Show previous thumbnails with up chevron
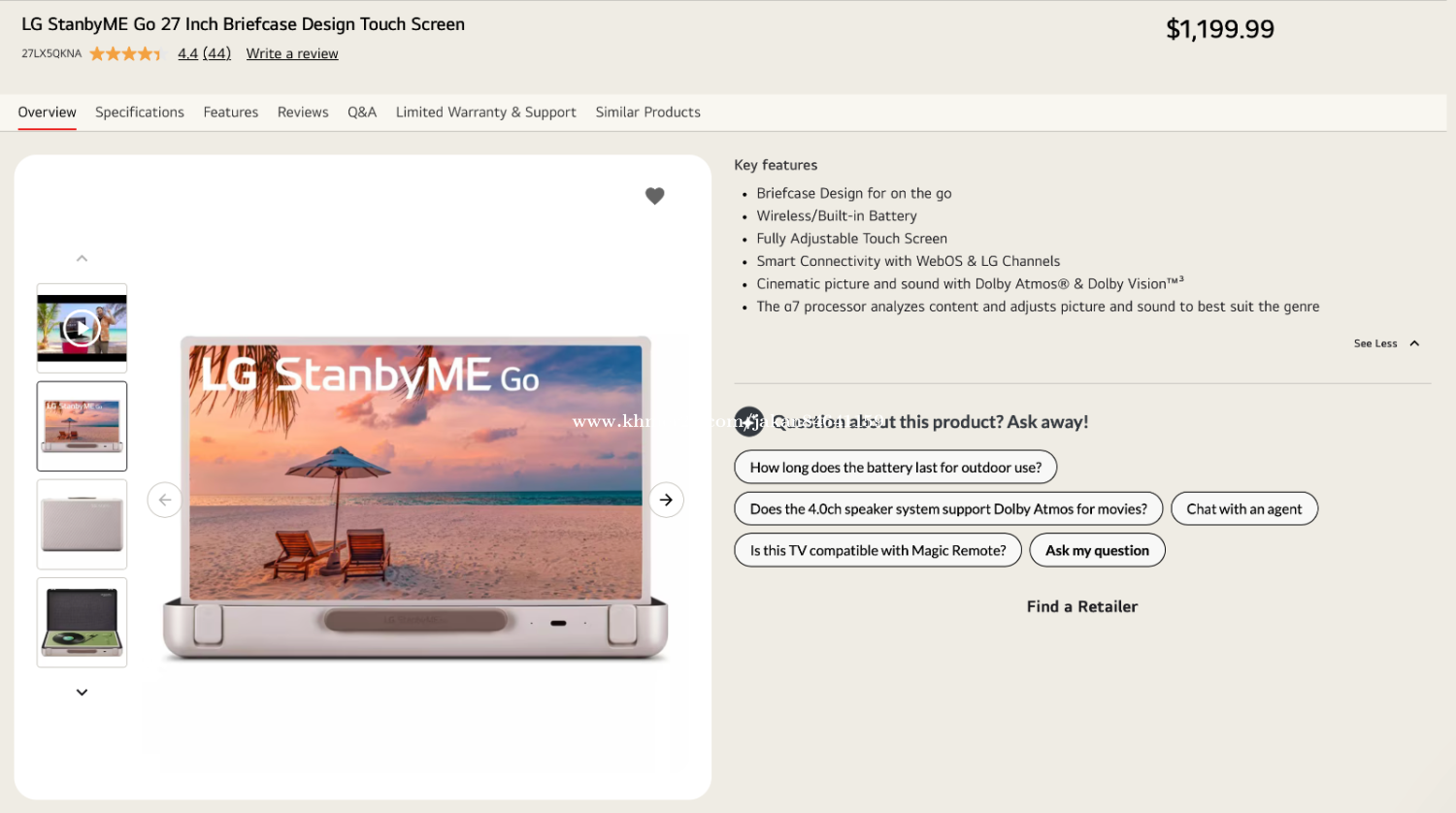 tap(82, 258)
